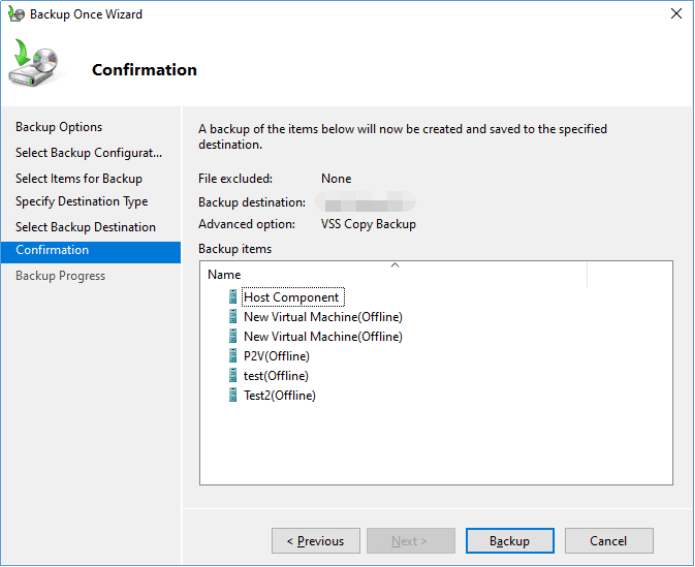Click the Name column header

point(224,274)
